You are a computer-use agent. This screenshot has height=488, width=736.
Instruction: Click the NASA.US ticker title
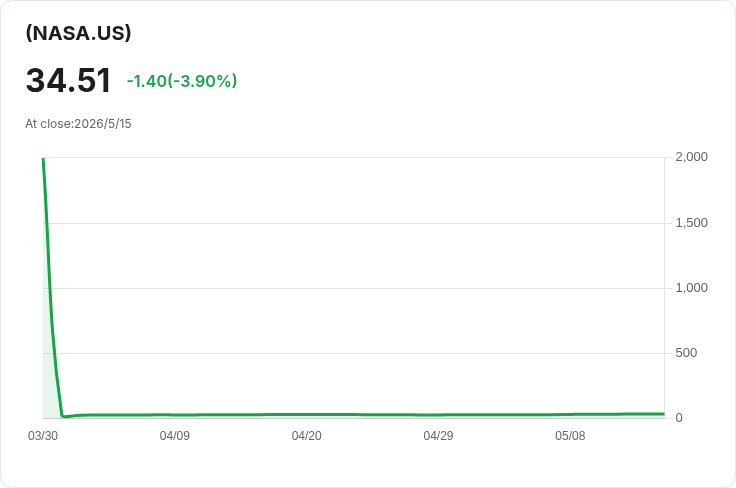(78, 33)
